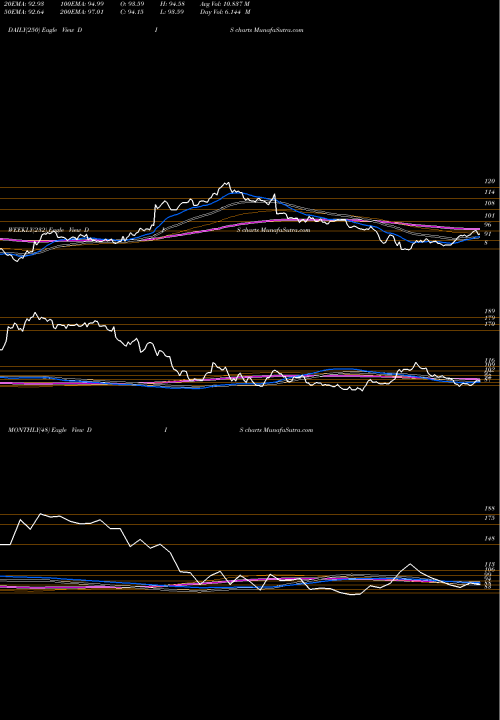
Task: Click the 188 price label on the monthly axis
Action: [x=490, y=509]
